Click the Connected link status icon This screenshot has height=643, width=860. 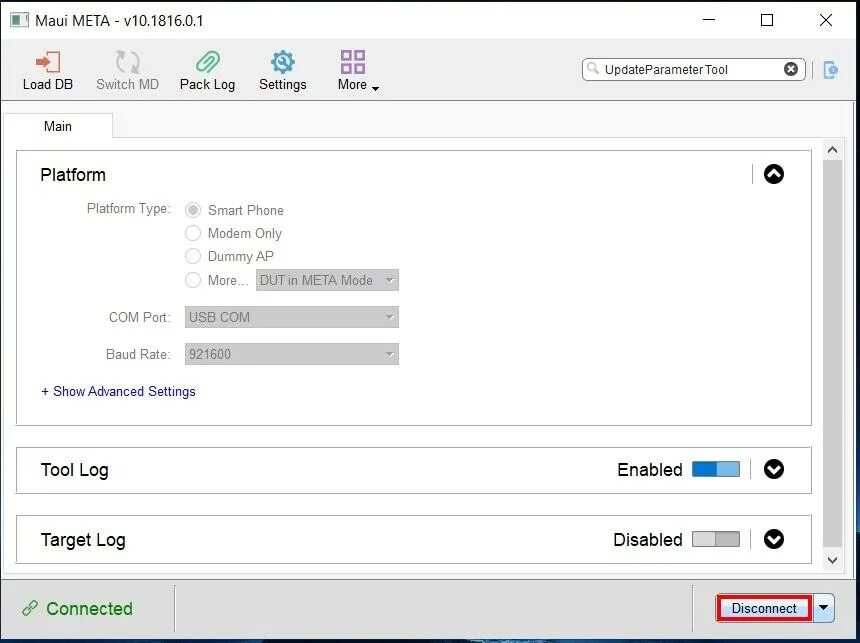click(x=30, y=608)
